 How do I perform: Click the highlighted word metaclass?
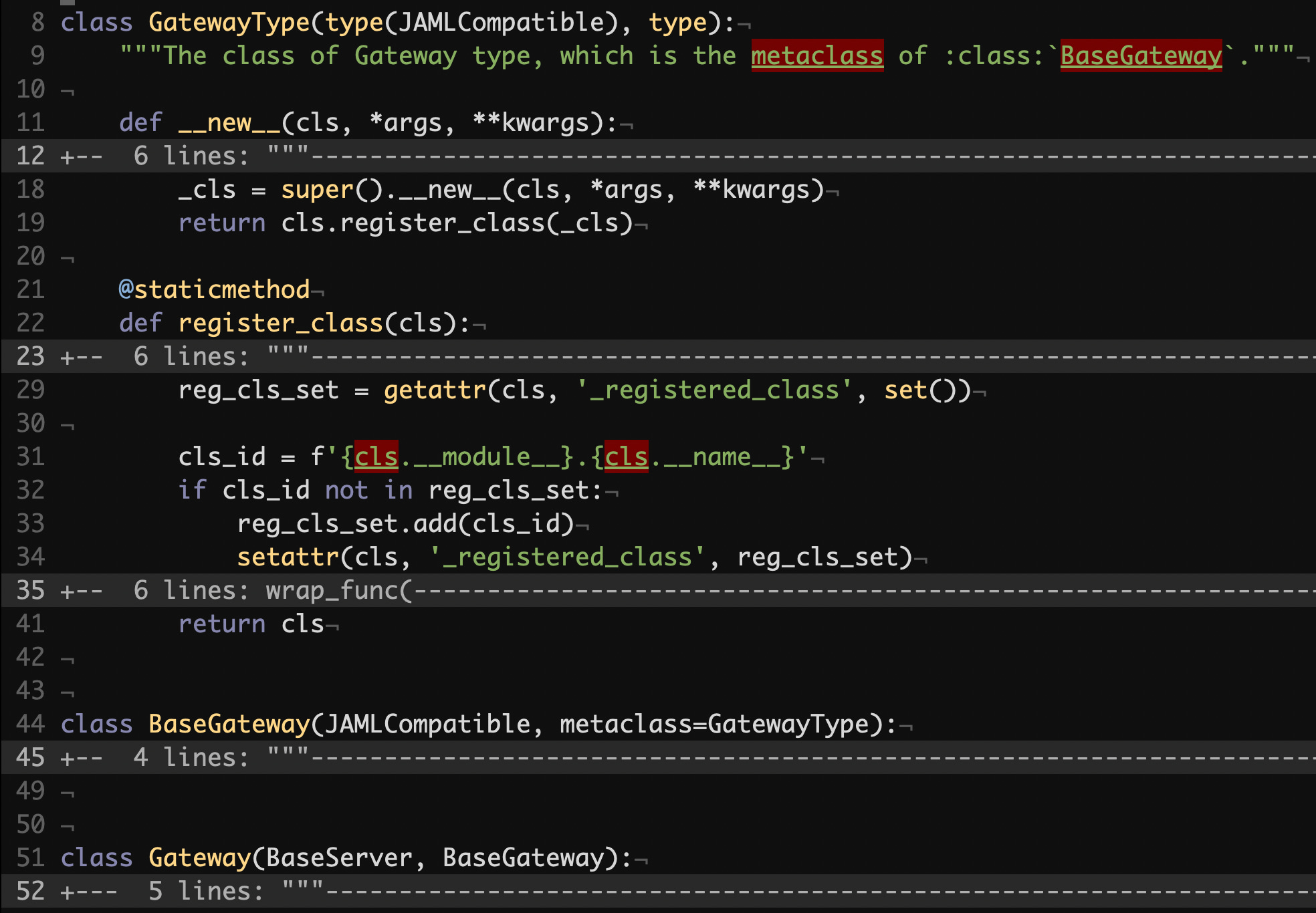point(816,55)
